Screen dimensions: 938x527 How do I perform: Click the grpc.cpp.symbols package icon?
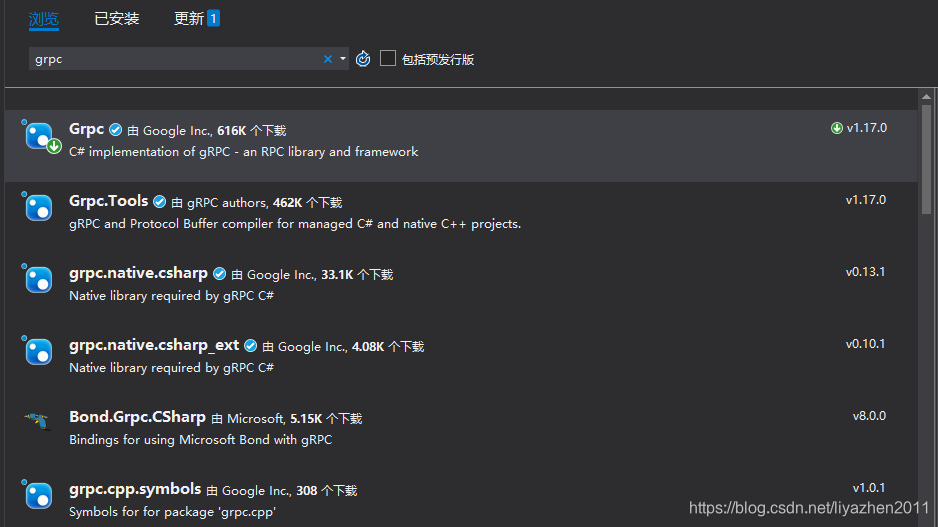[38, 495]
